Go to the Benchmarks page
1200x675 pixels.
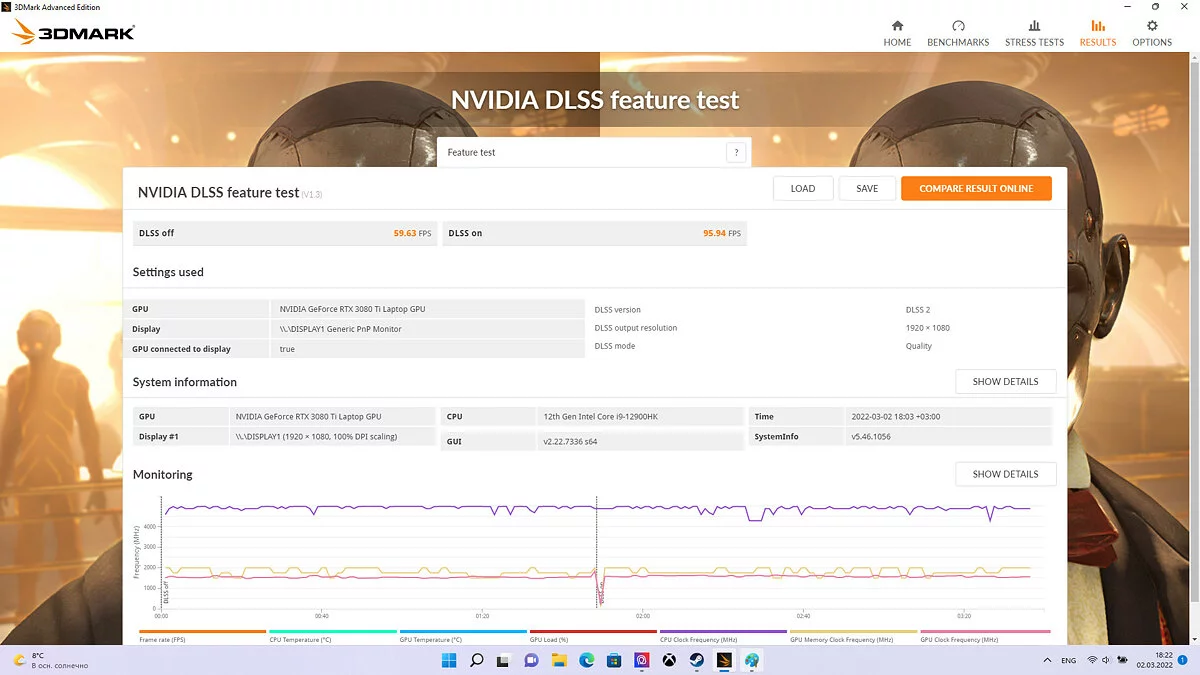click(958, 33)
